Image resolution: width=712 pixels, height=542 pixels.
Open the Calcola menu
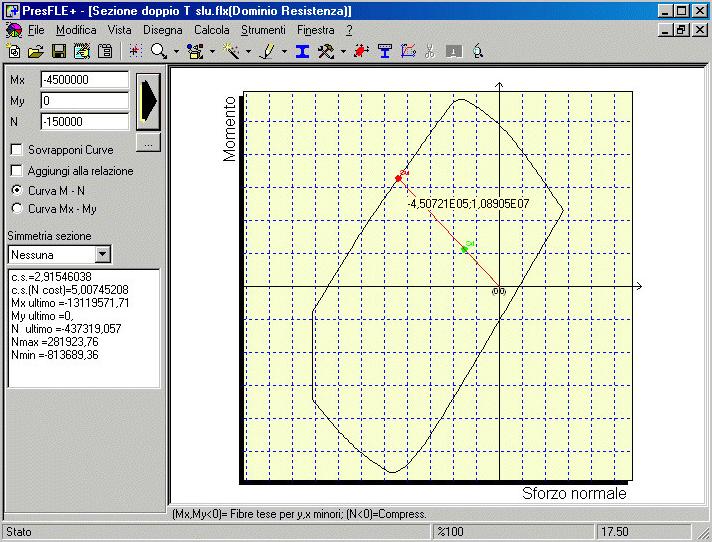click(211, 30)
